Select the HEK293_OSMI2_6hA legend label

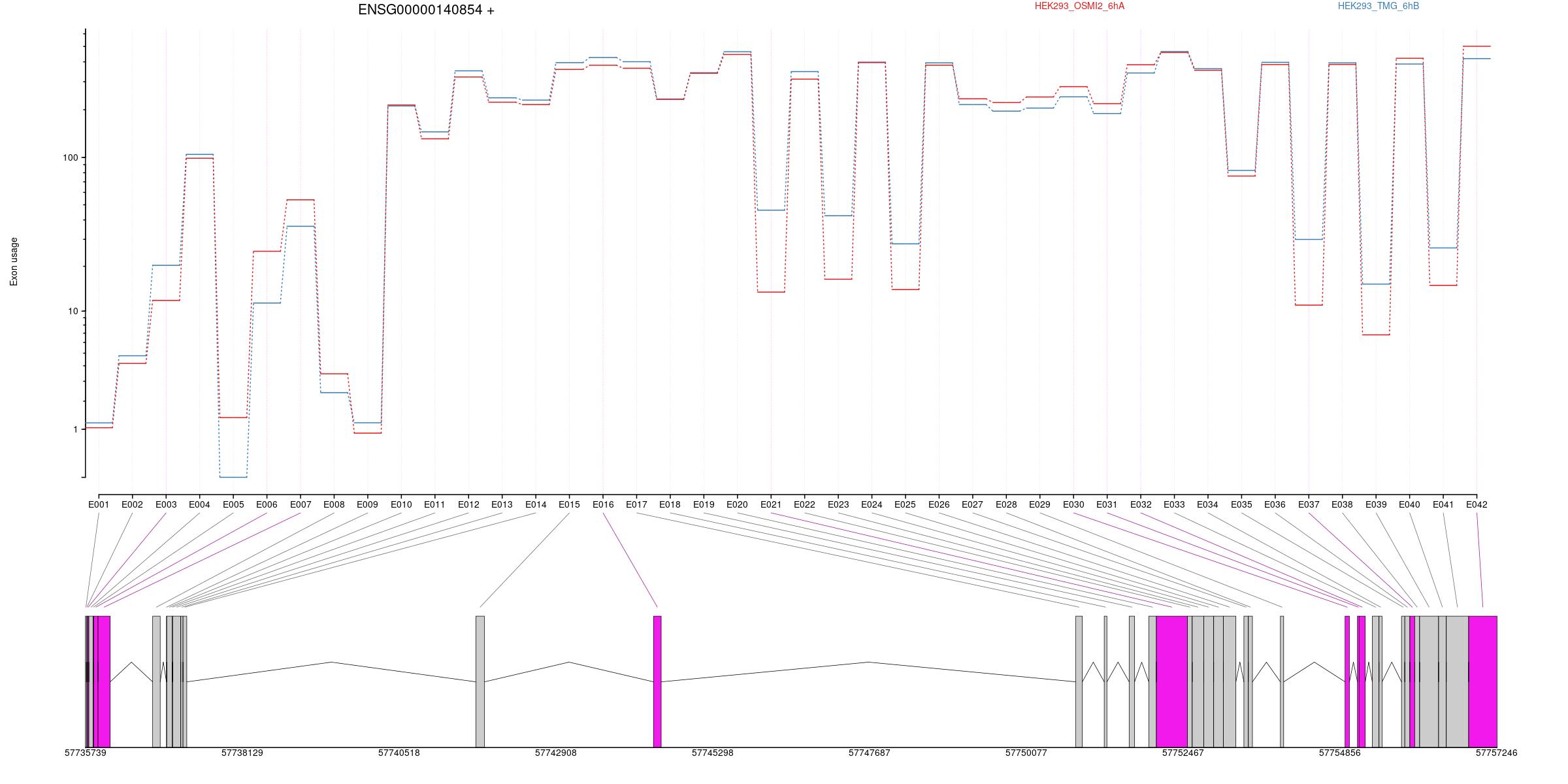(1079, 6)
